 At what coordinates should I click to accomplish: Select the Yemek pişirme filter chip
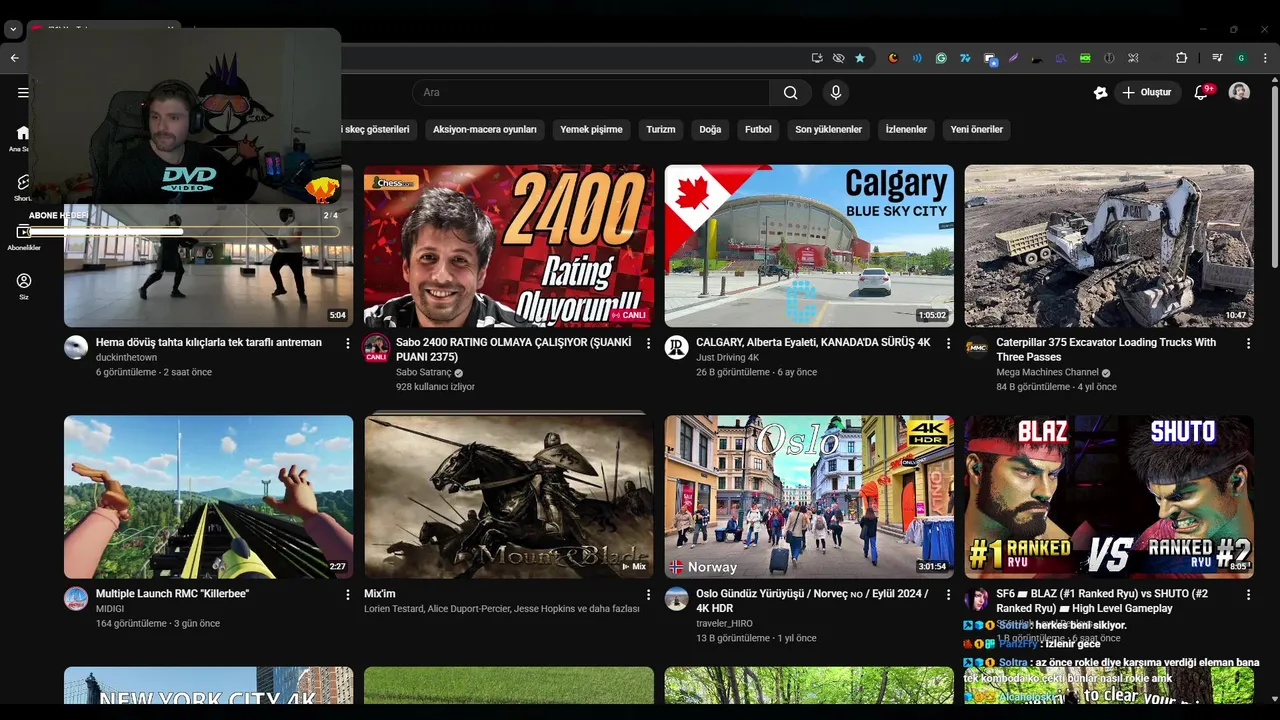tap(591, 129)
